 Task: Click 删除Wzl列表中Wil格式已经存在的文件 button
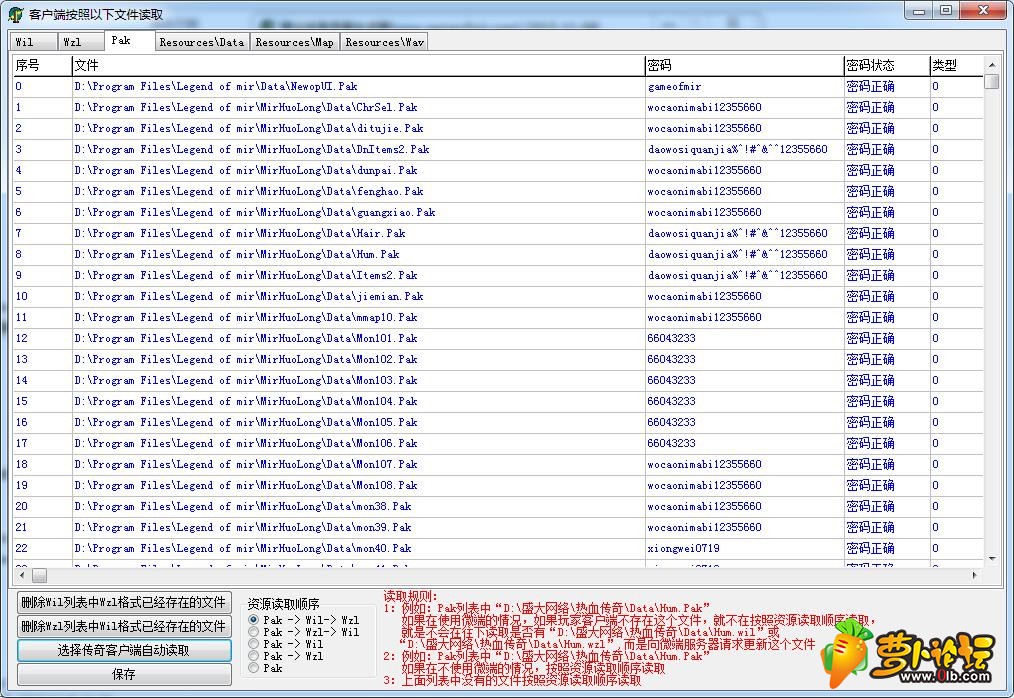[124, 626]
